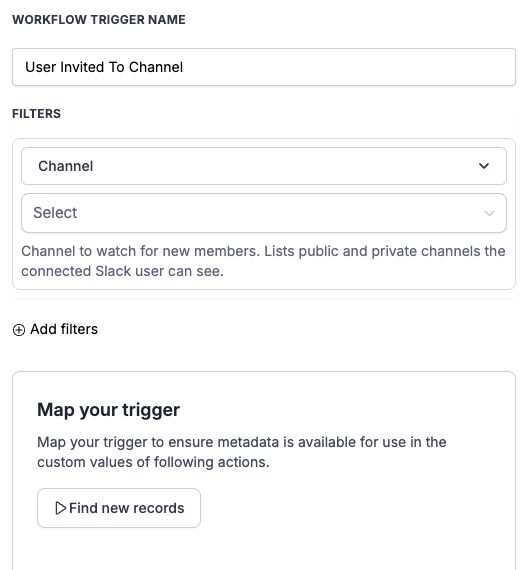Click the chevron arrow in the Channel dropdown

point(484,166)
